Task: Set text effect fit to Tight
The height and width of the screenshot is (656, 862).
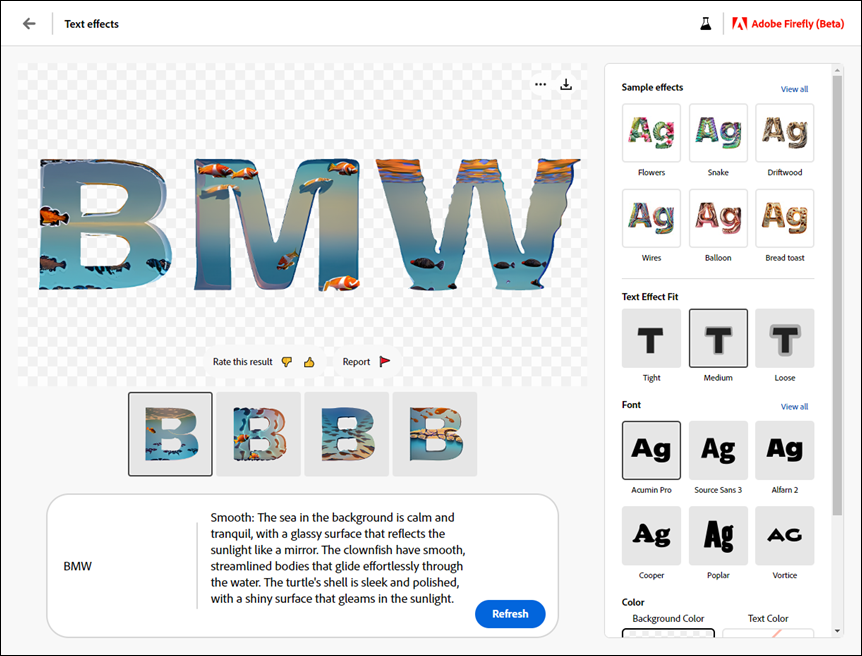Action: point(651,338)
